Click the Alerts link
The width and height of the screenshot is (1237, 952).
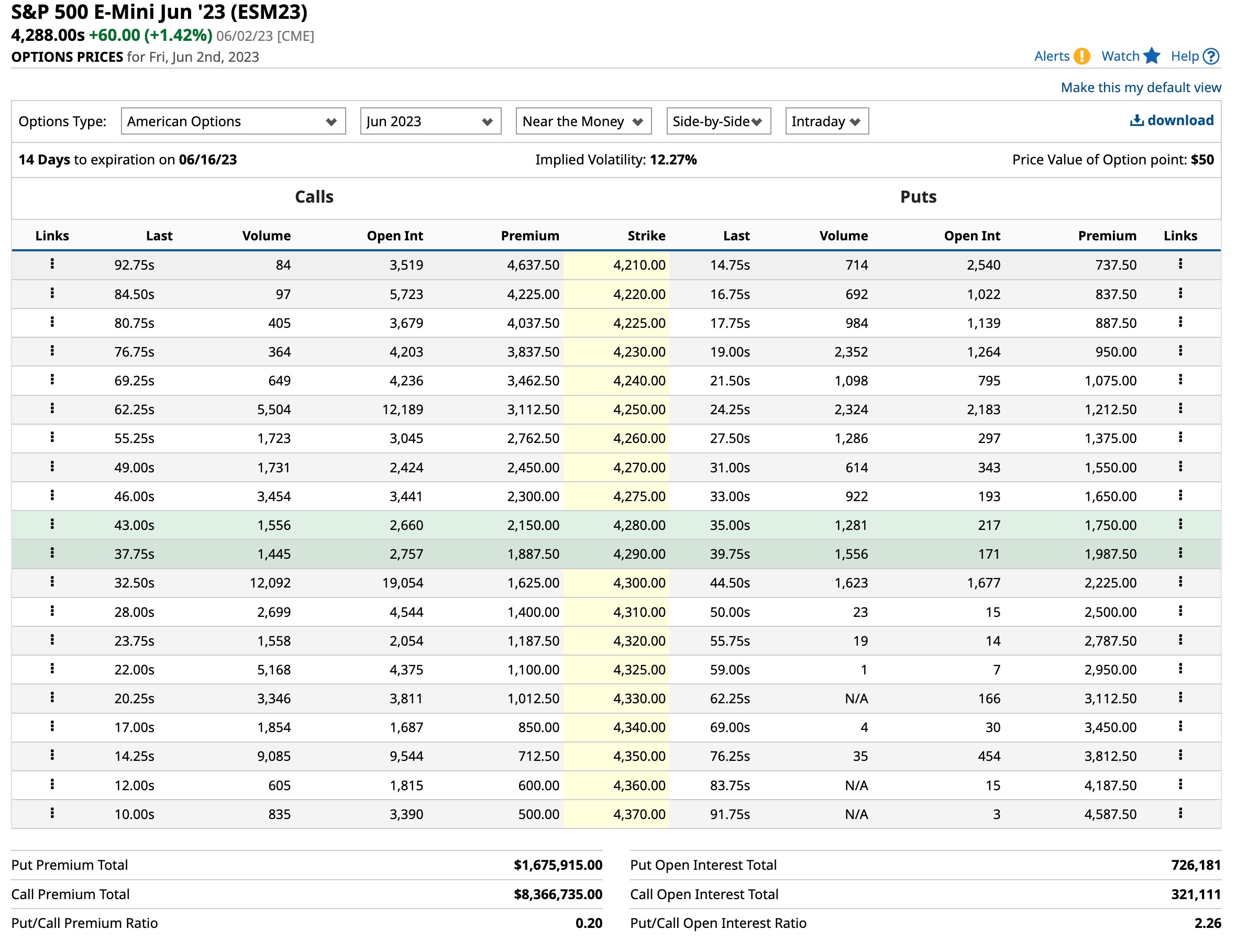[x=1052, y=56]
